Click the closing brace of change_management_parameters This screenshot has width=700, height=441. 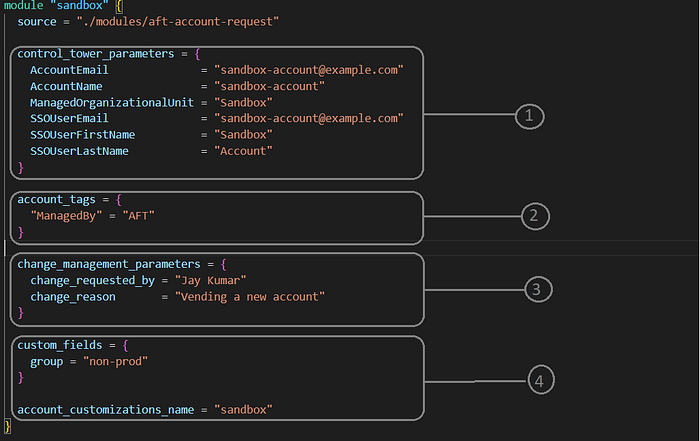(x=21, y=313)
